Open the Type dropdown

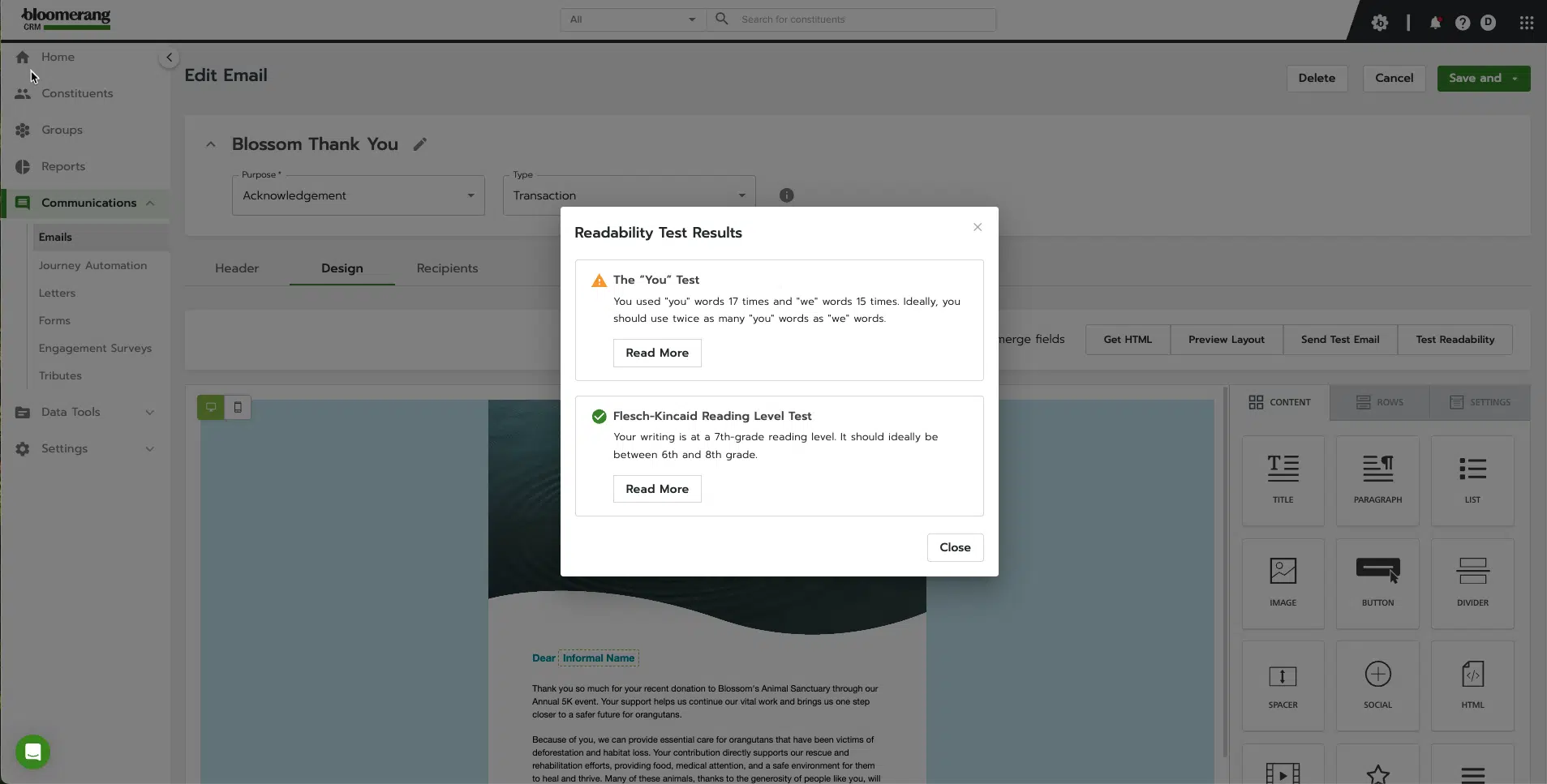click(x=629, y=195)
